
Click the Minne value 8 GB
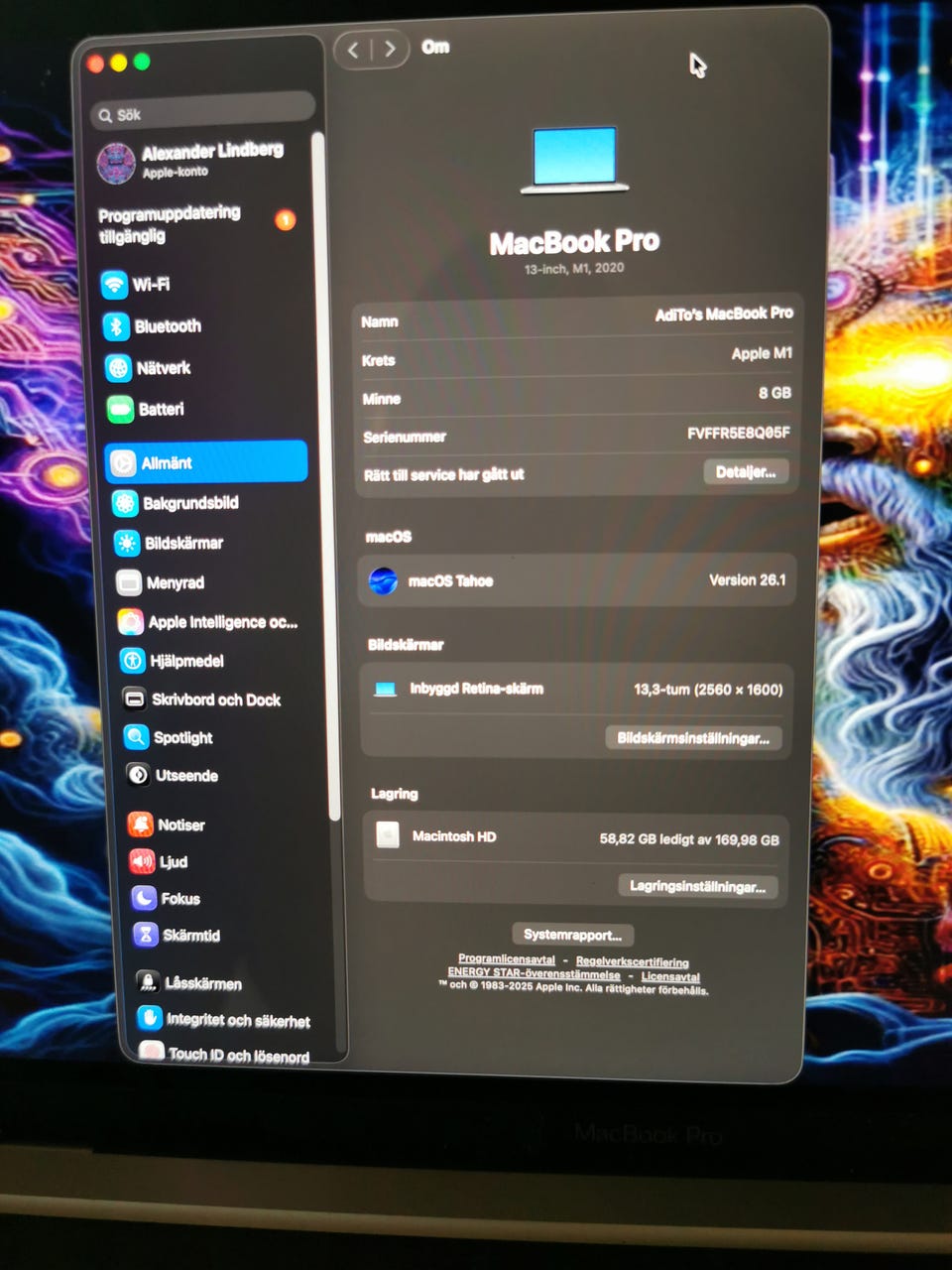pos(775,393)
